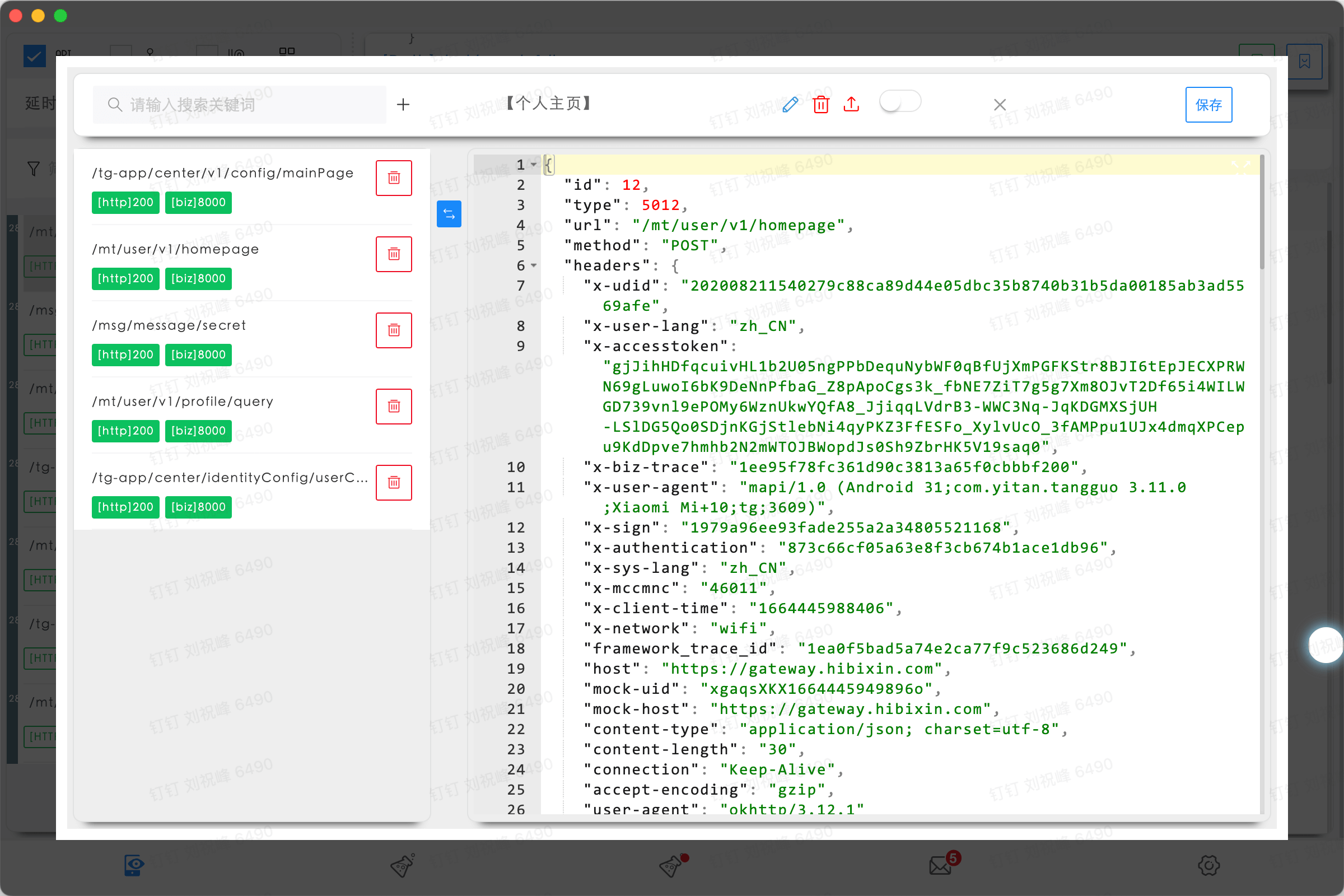Click [biz]8000 tag under message/secret entry
The width and height of the screenshot is (1344, 896).
(x=198, y=354)
